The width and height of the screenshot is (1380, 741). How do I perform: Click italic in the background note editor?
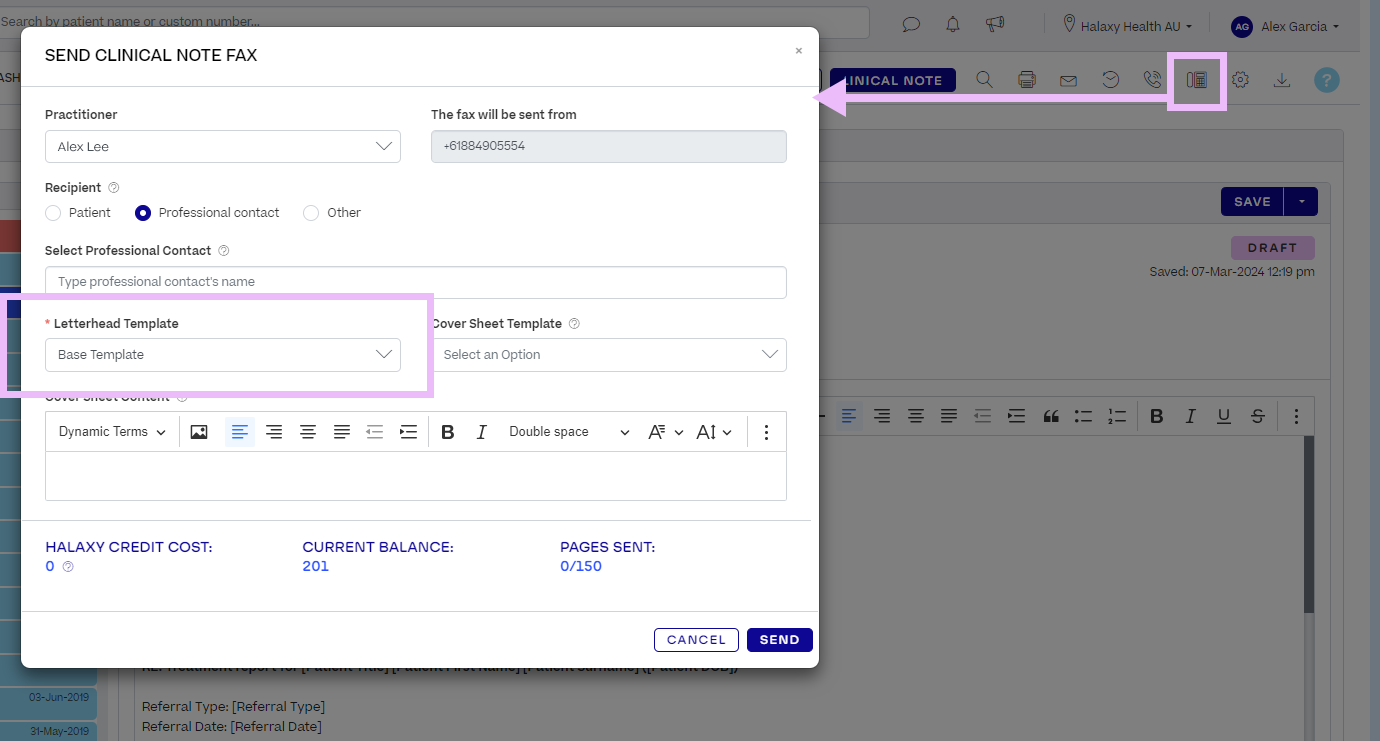tap(1190, 416)
